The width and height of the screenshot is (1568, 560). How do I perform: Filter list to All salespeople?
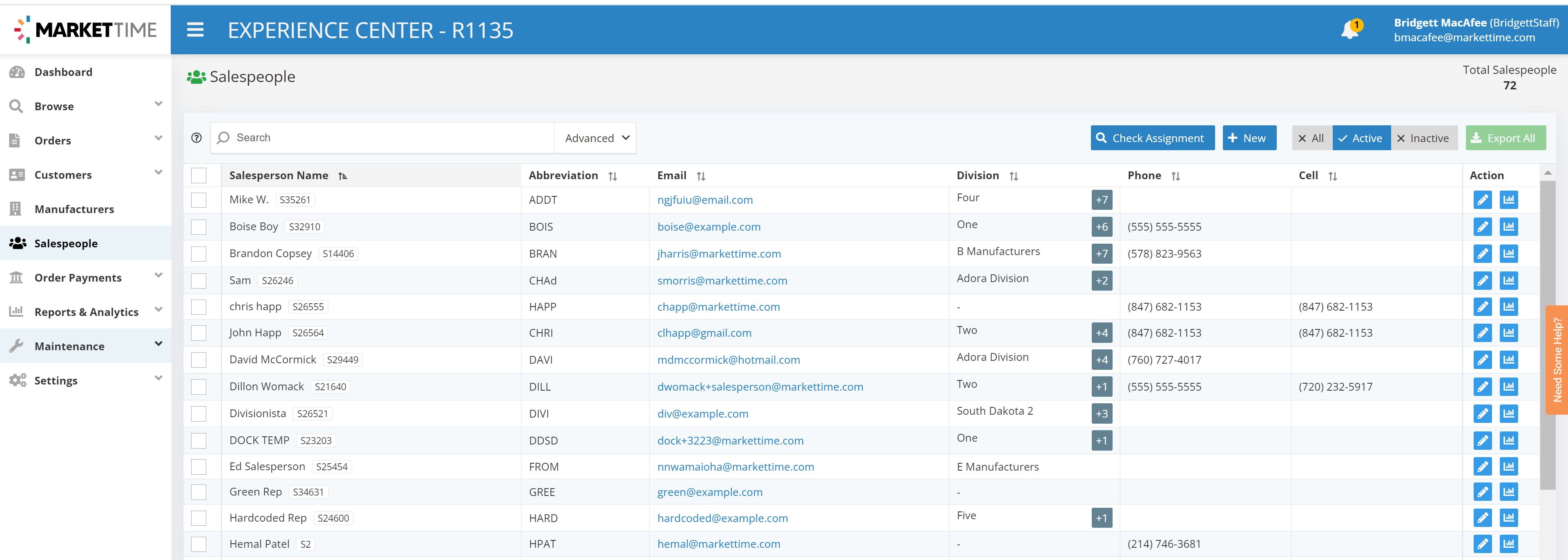click(x=1312, y=138)
